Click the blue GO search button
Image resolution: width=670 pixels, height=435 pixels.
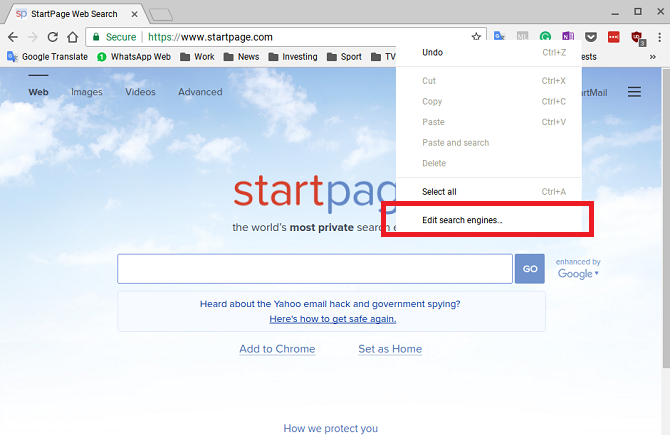pyautogui.click(x=530, y=269)
